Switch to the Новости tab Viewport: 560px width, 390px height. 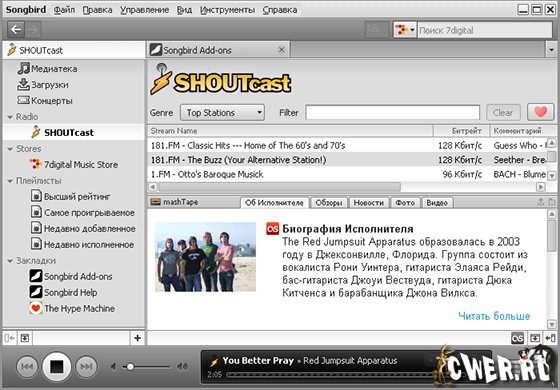369,202
